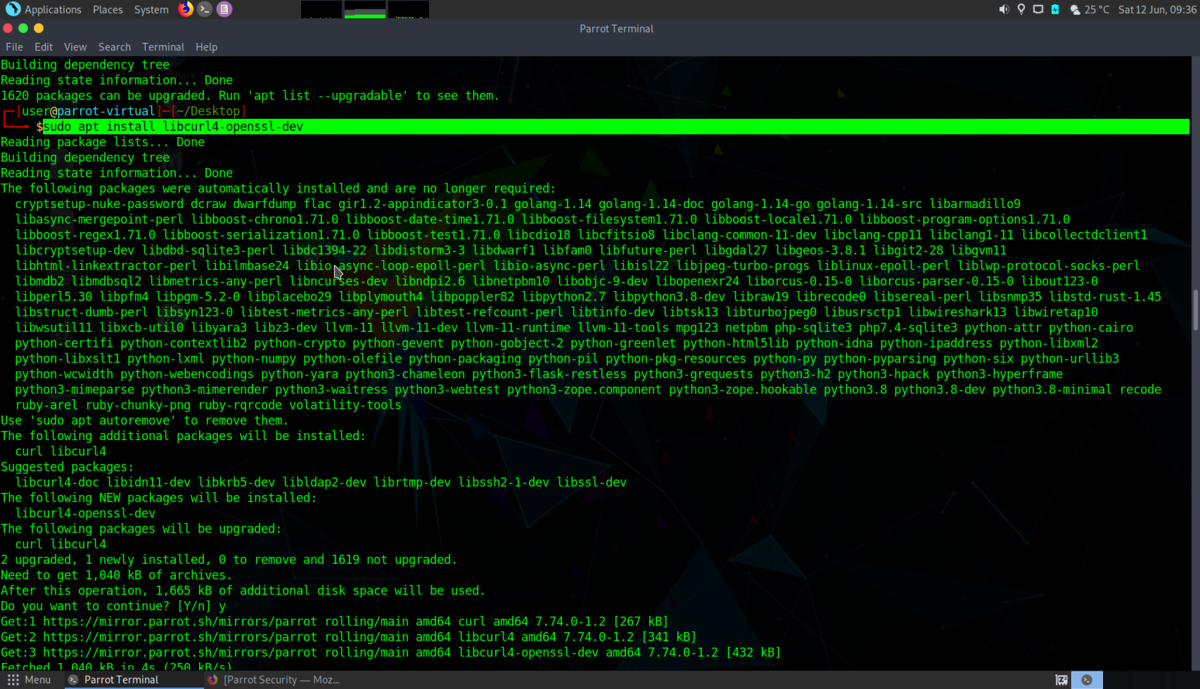Click the 'Use sudo apt autoremove' line
The image size is (1200, 689).
(144, 421)
